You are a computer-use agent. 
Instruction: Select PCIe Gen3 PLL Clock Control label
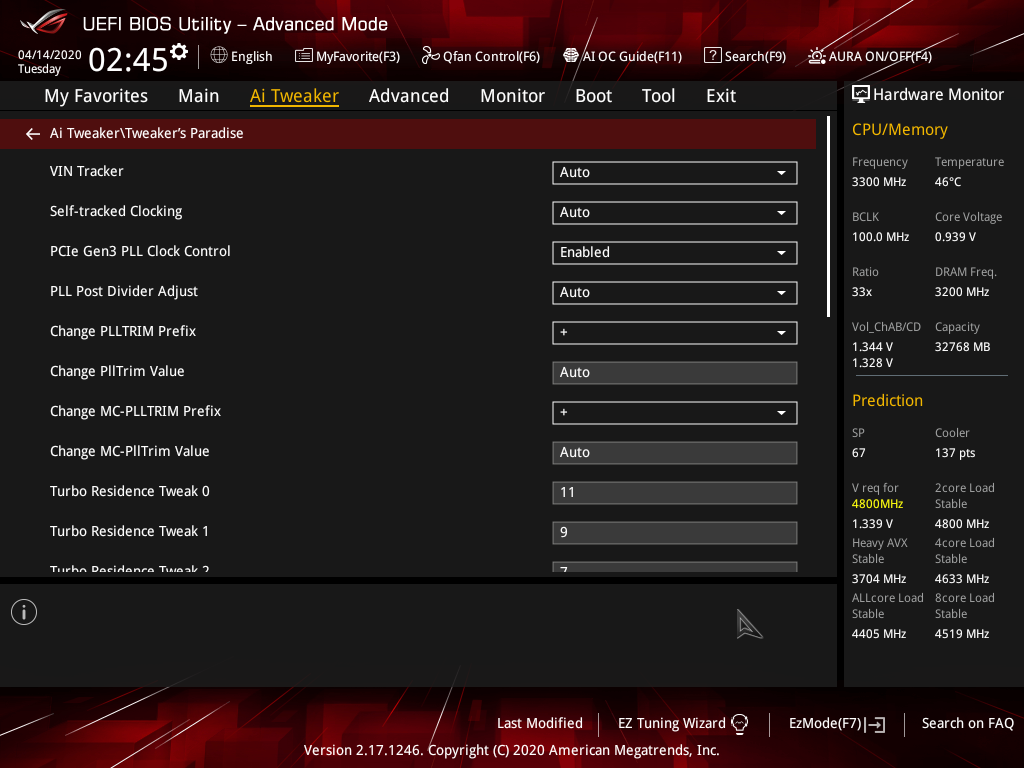point(140,251)
